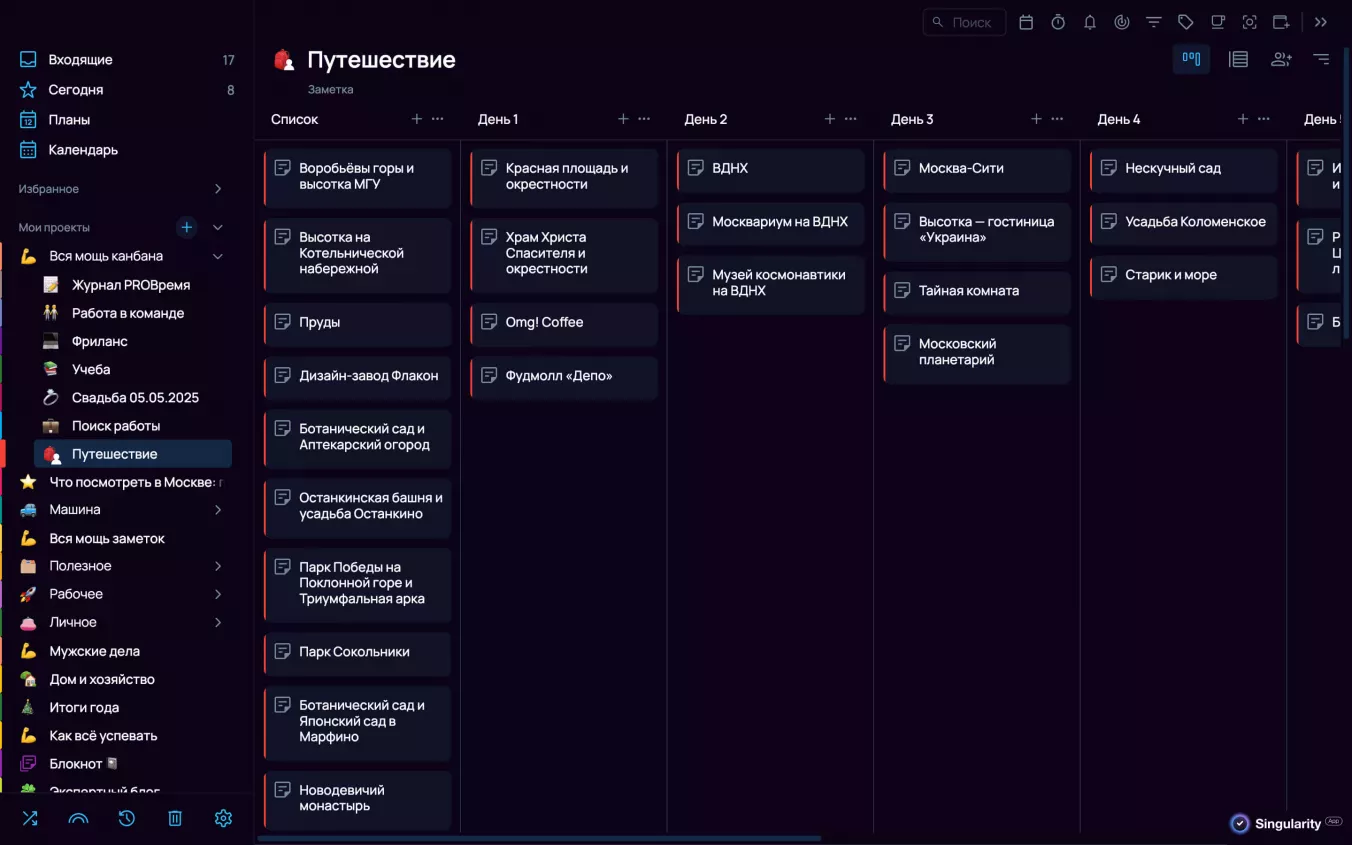The height and width of the screenshot is (845, 1352).
Task: Expand the Личное project
Action: pos(218,622)
